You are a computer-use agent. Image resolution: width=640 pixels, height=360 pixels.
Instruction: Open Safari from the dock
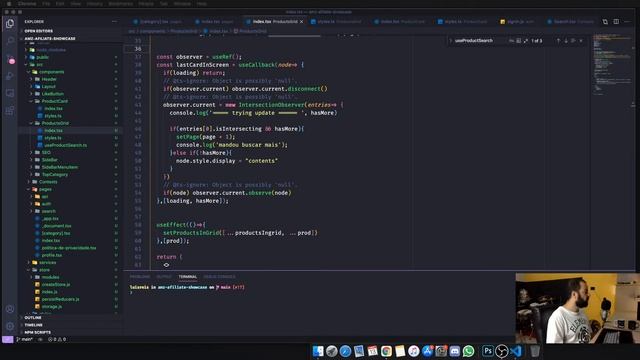(345, 351)
